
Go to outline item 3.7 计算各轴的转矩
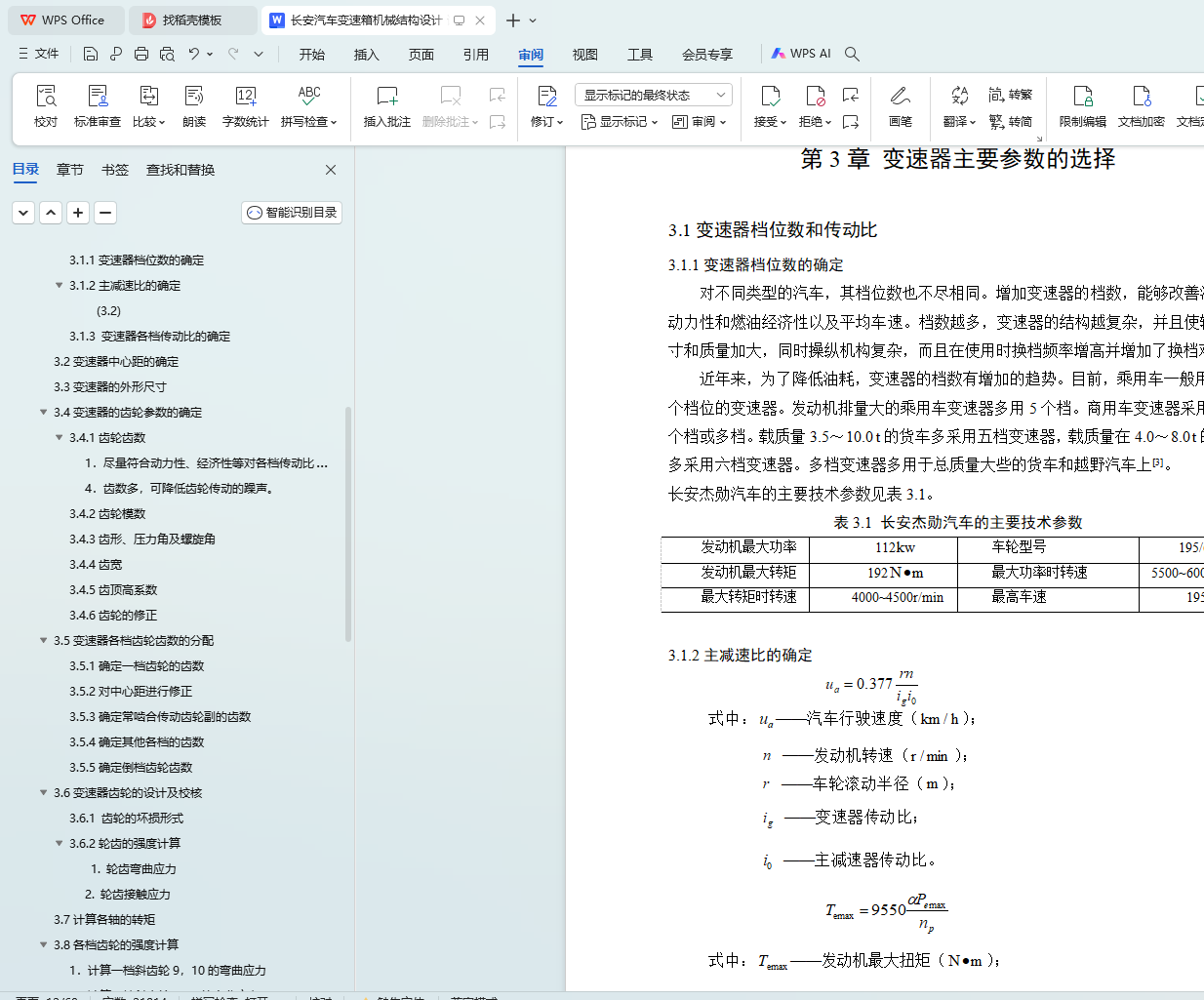[x=104, y=919]
